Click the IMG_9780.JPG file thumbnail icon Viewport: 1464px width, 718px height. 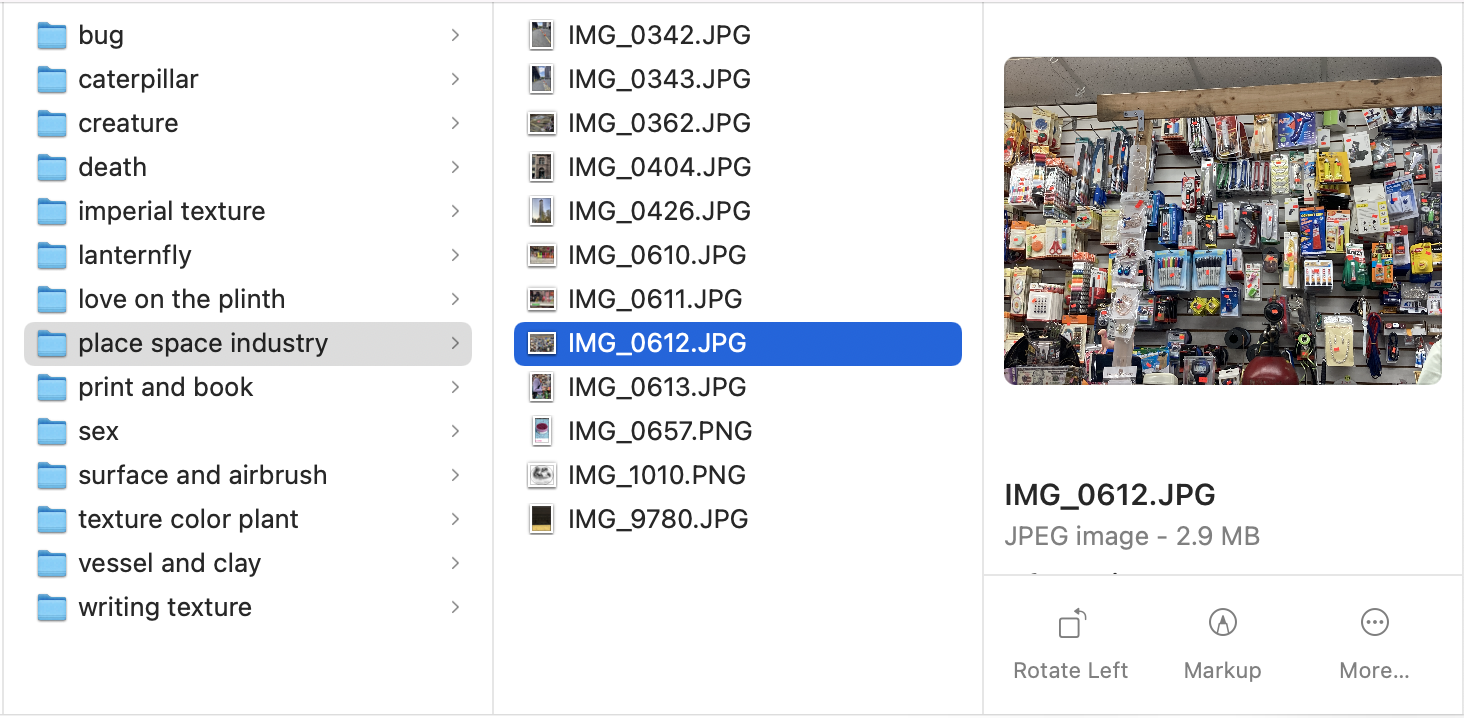click(541, 519)
